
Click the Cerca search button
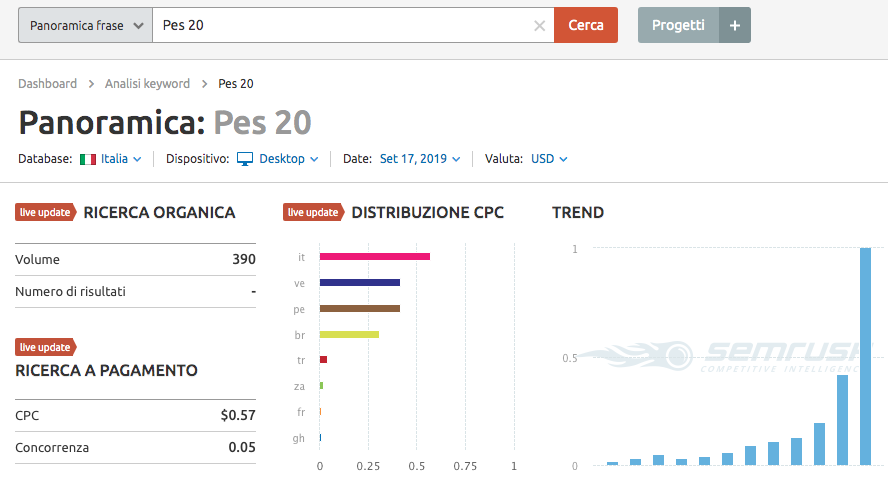pos(586,25)
